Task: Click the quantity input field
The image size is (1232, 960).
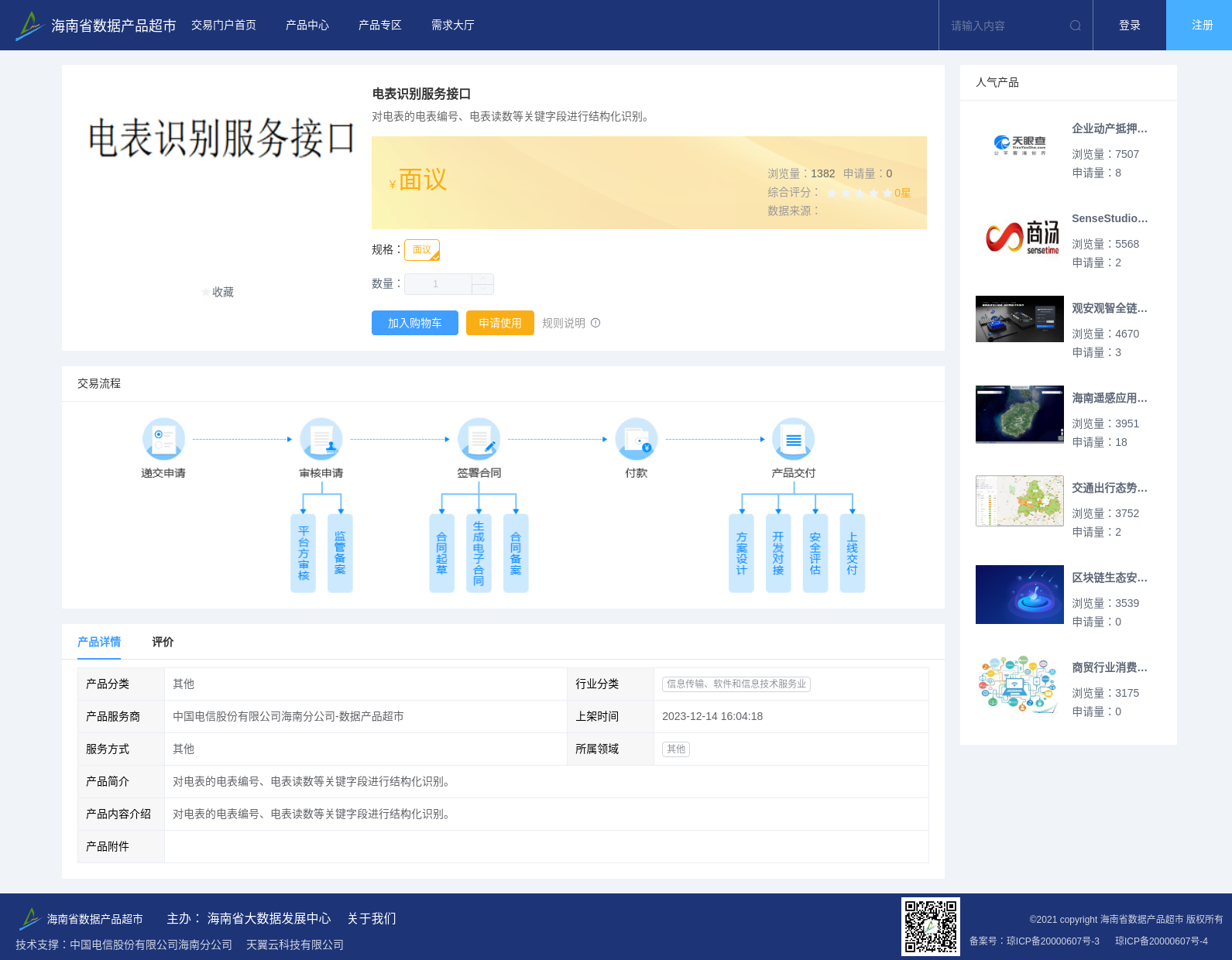Action: tap(438, 284)
